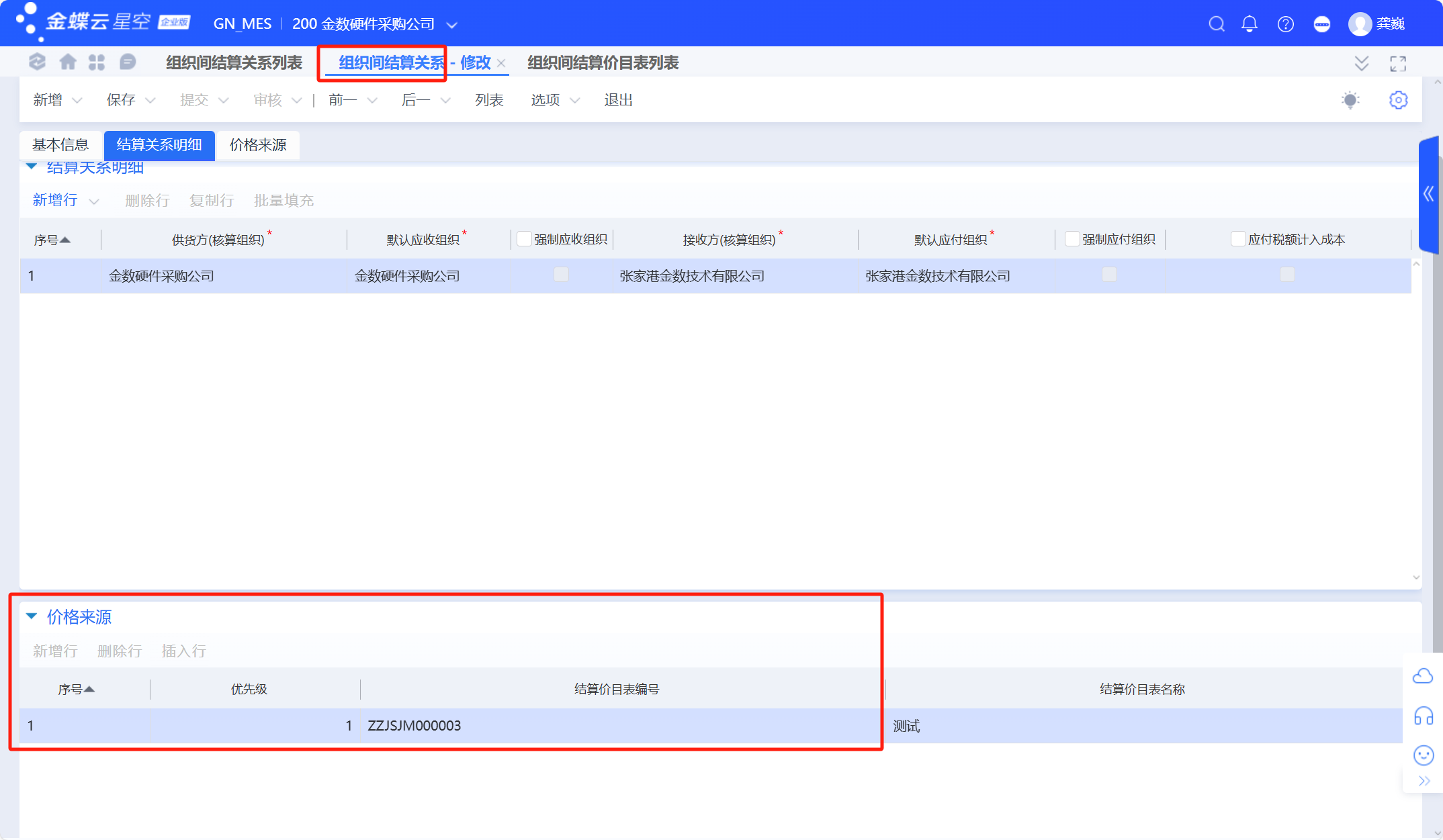Click 复制行 in detail grid toolbar
This screenshot has width=1443, height=840.
pos(212,201)
